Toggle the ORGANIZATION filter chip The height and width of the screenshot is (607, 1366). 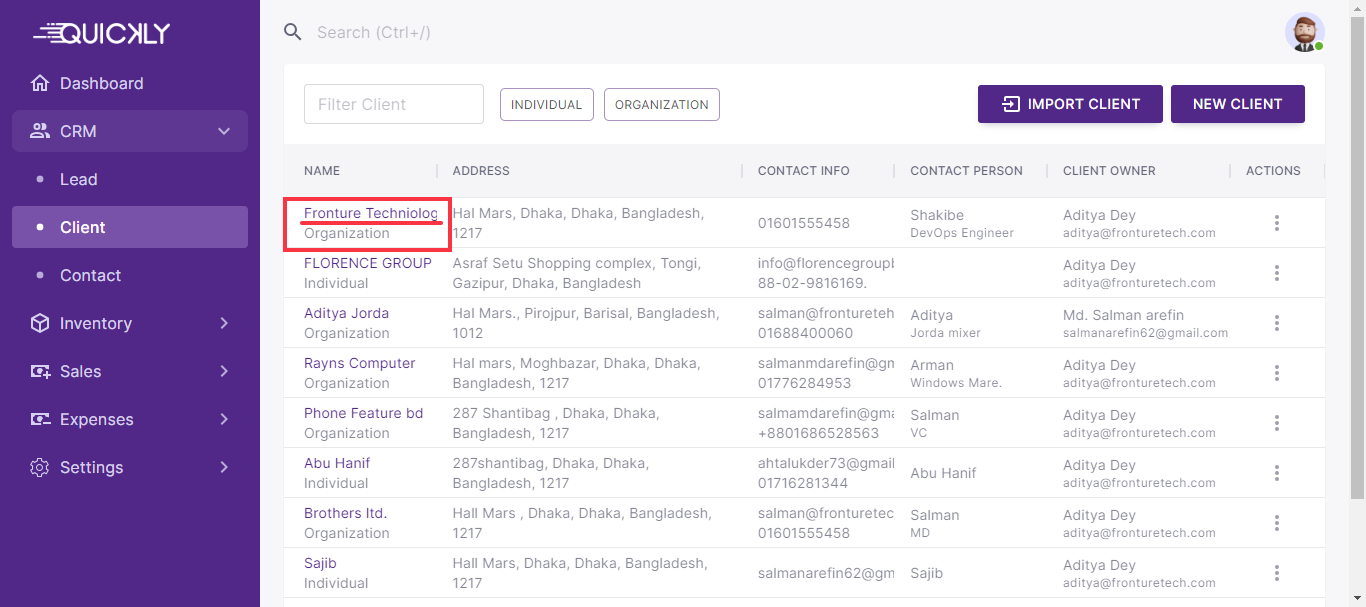[x=661, y=104]
